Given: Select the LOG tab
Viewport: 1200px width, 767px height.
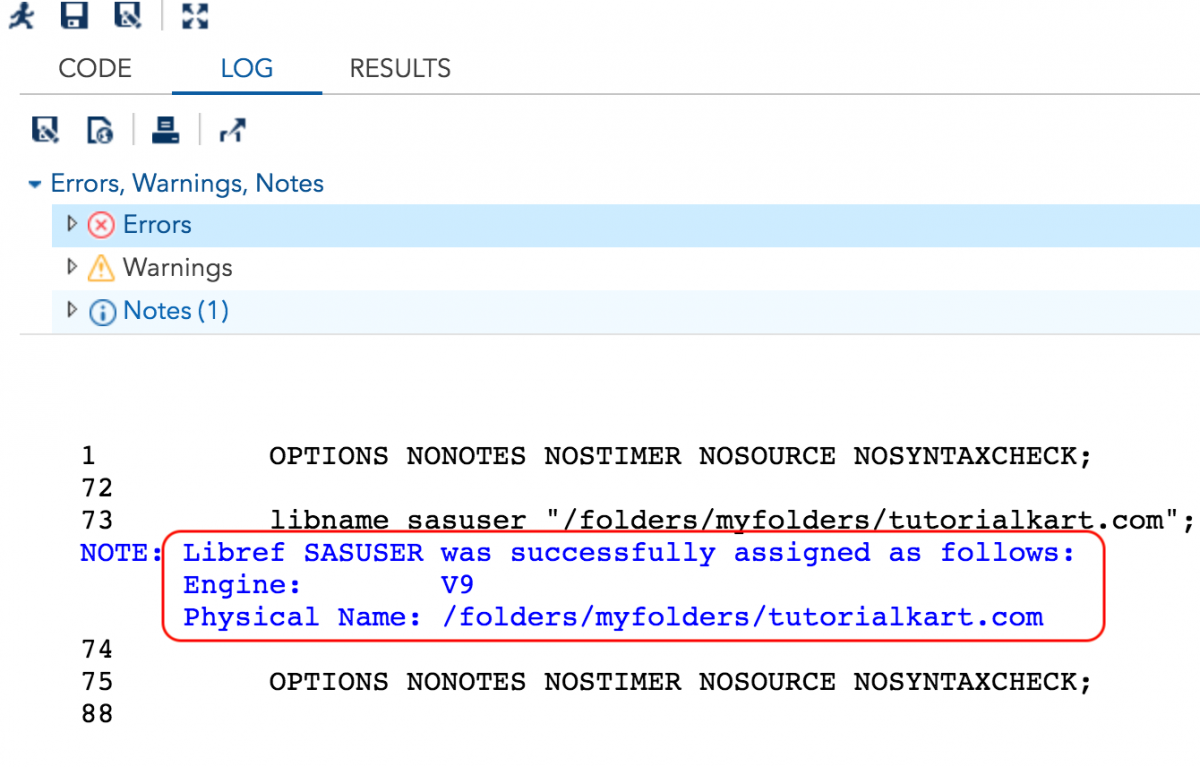Looking at the screenshot, I should (246, 68).
